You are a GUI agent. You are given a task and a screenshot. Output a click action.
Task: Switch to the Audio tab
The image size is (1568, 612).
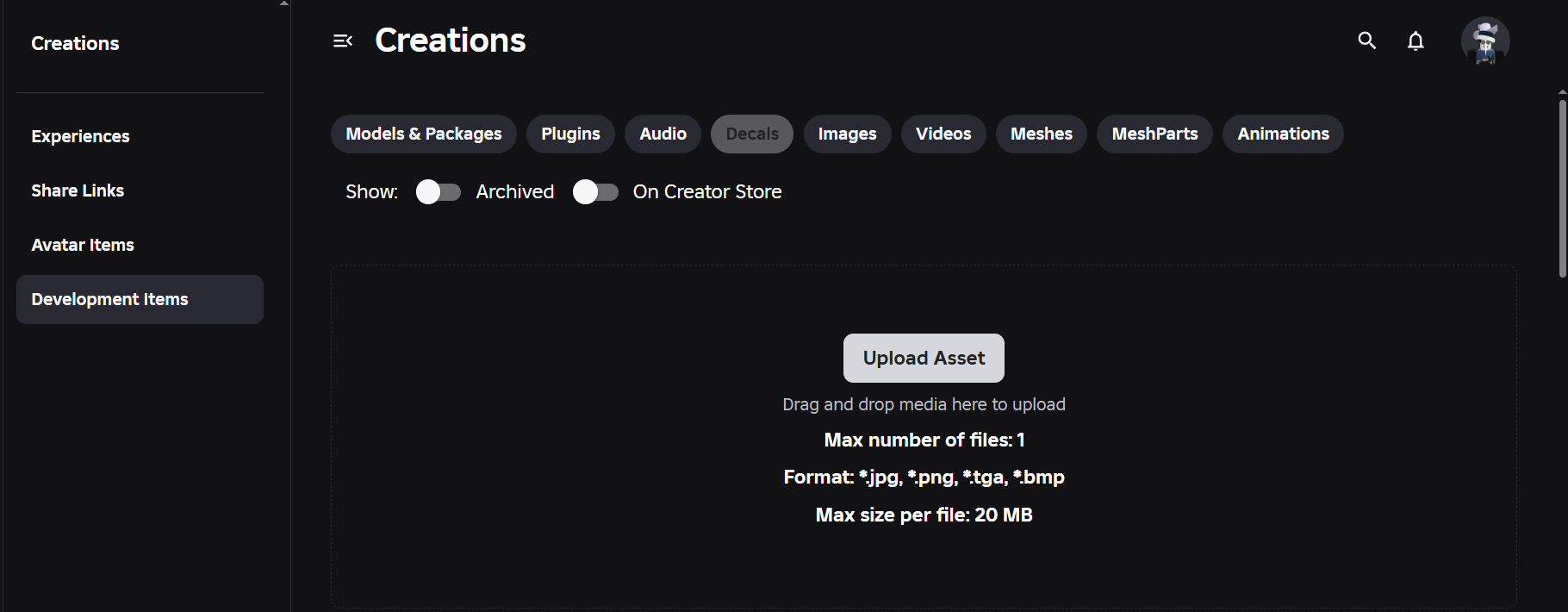coord(663,134)
